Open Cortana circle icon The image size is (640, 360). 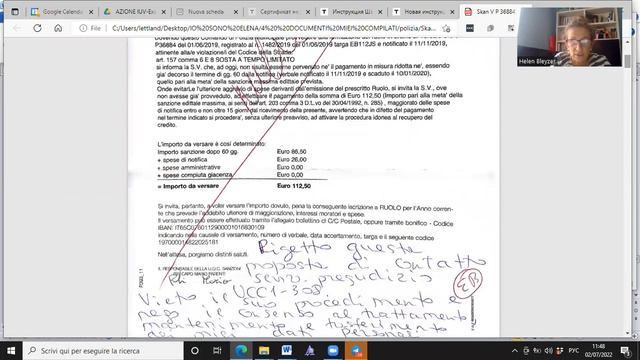[x=195, y=351]
